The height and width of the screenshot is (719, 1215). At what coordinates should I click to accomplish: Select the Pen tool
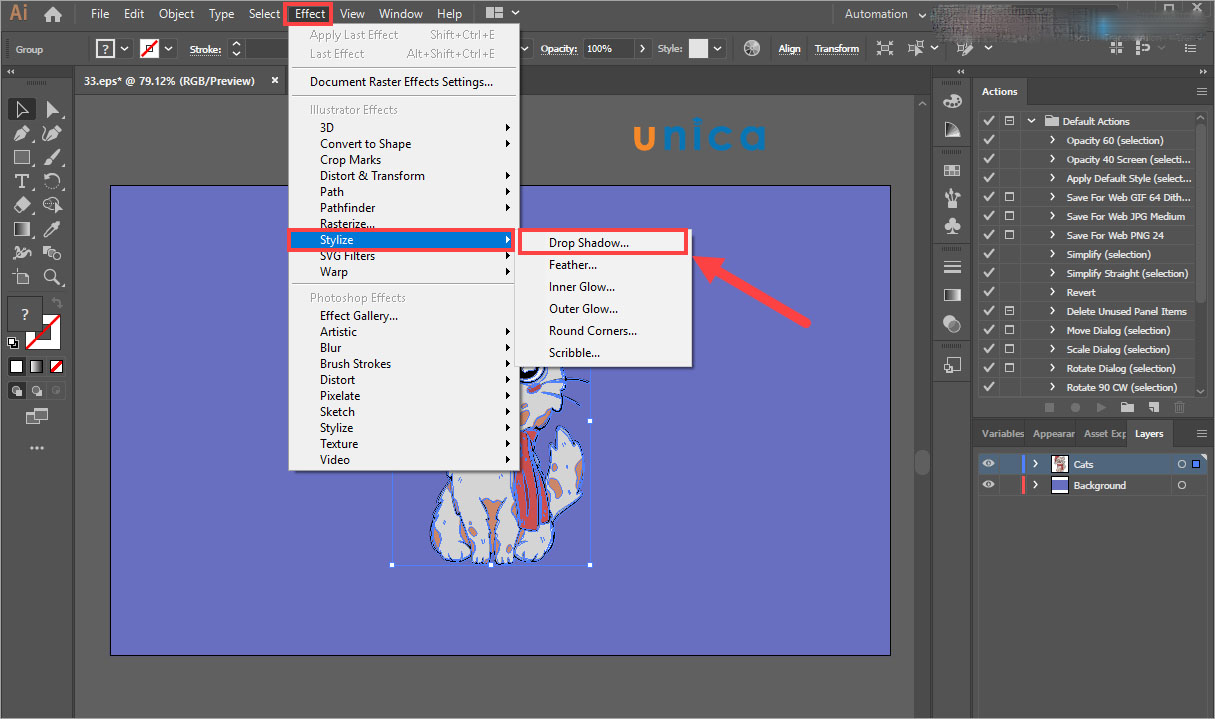point(22,133)
